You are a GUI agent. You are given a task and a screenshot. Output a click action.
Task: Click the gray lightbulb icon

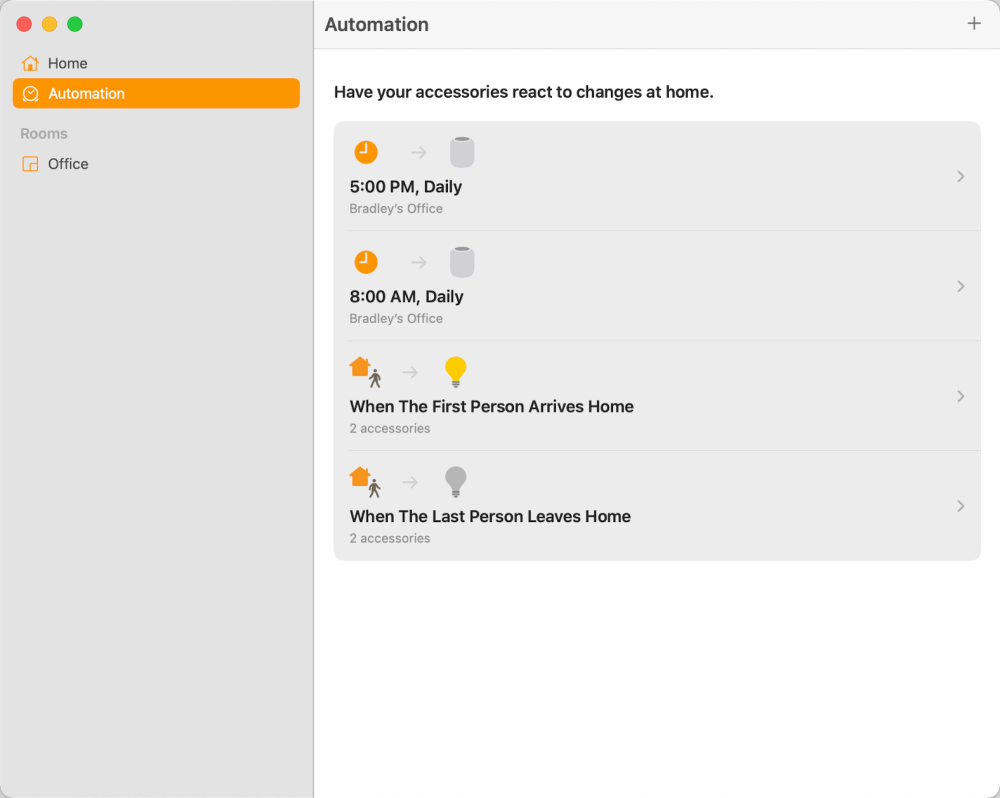coord(455,482)
